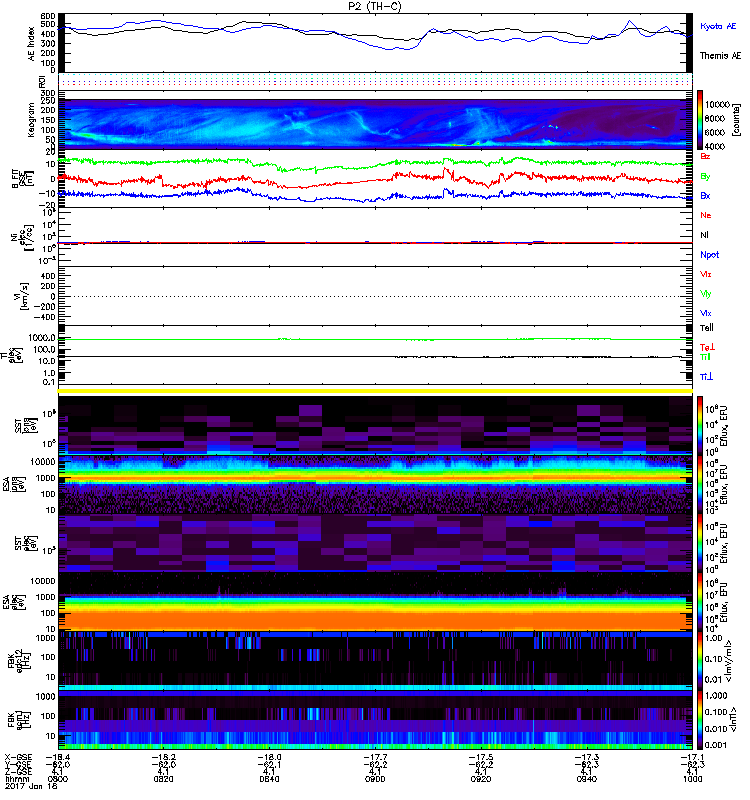Select the black "Tell" legend label
This screenshot has width=750, height=800.
point(707,328)
